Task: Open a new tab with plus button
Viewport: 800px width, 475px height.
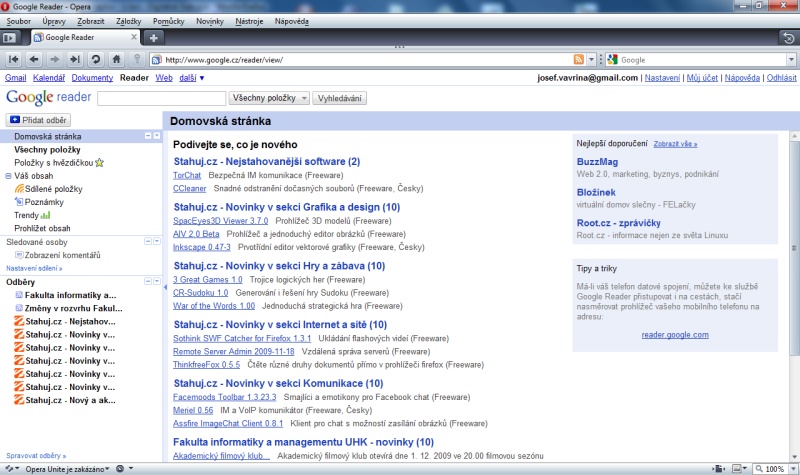Action: [x=154, y=38]
